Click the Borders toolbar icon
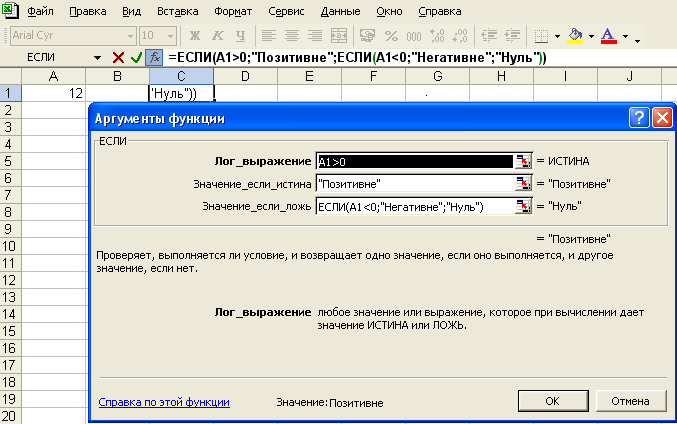 (x=541, y=36)
